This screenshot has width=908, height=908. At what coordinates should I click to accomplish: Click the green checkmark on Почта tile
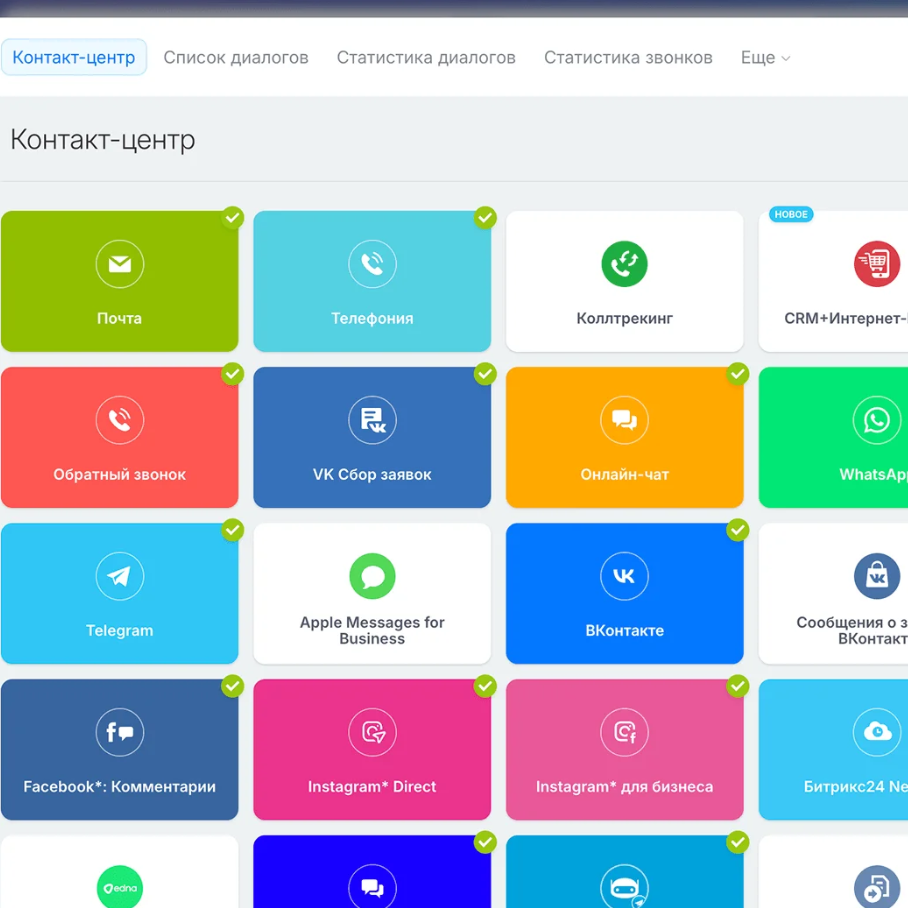(233, 217)
